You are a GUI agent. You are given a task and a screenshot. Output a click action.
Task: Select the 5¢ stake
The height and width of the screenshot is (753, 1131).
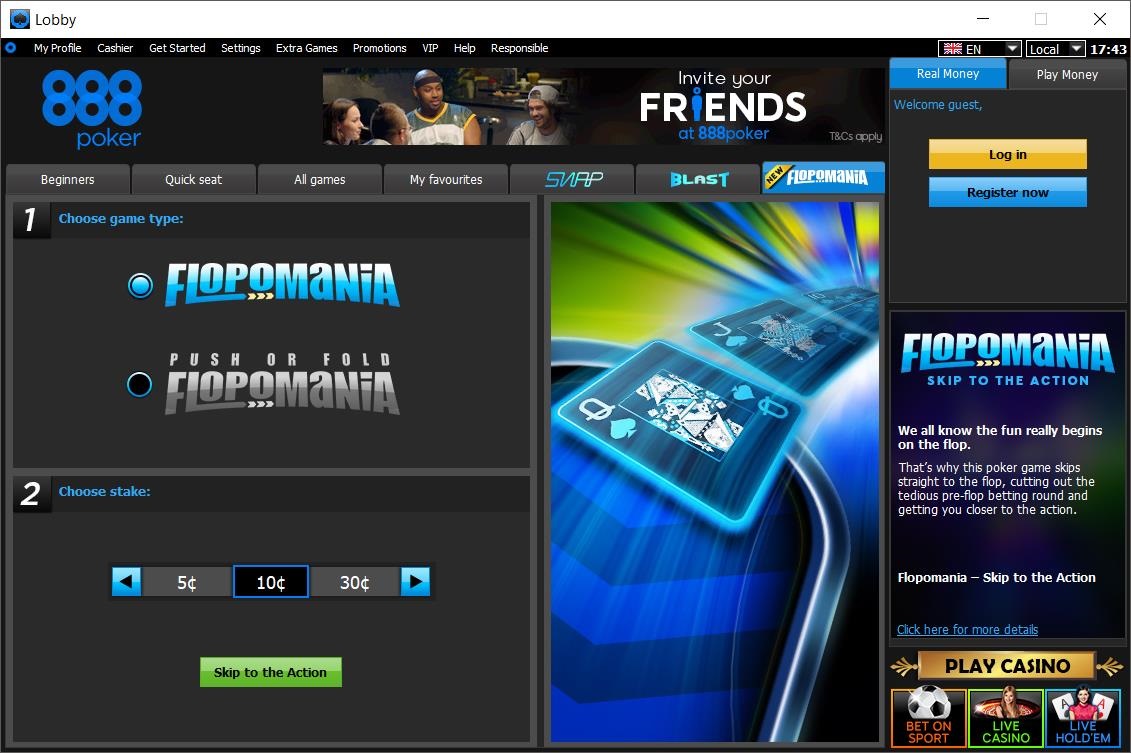187,582
